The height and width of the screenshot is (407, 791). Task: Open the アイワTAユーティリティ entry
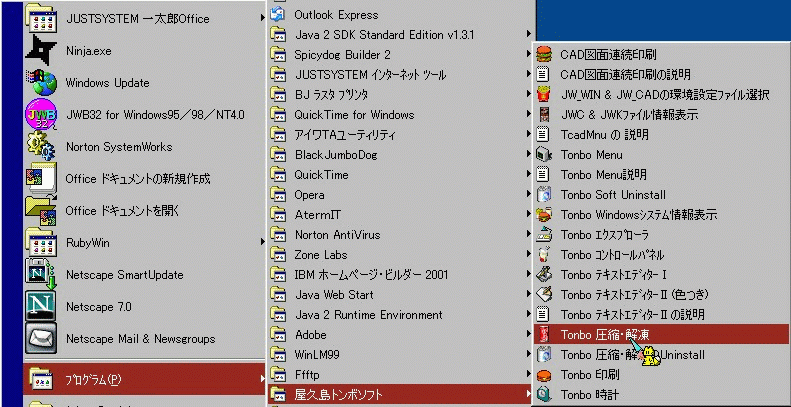point(401,135)
